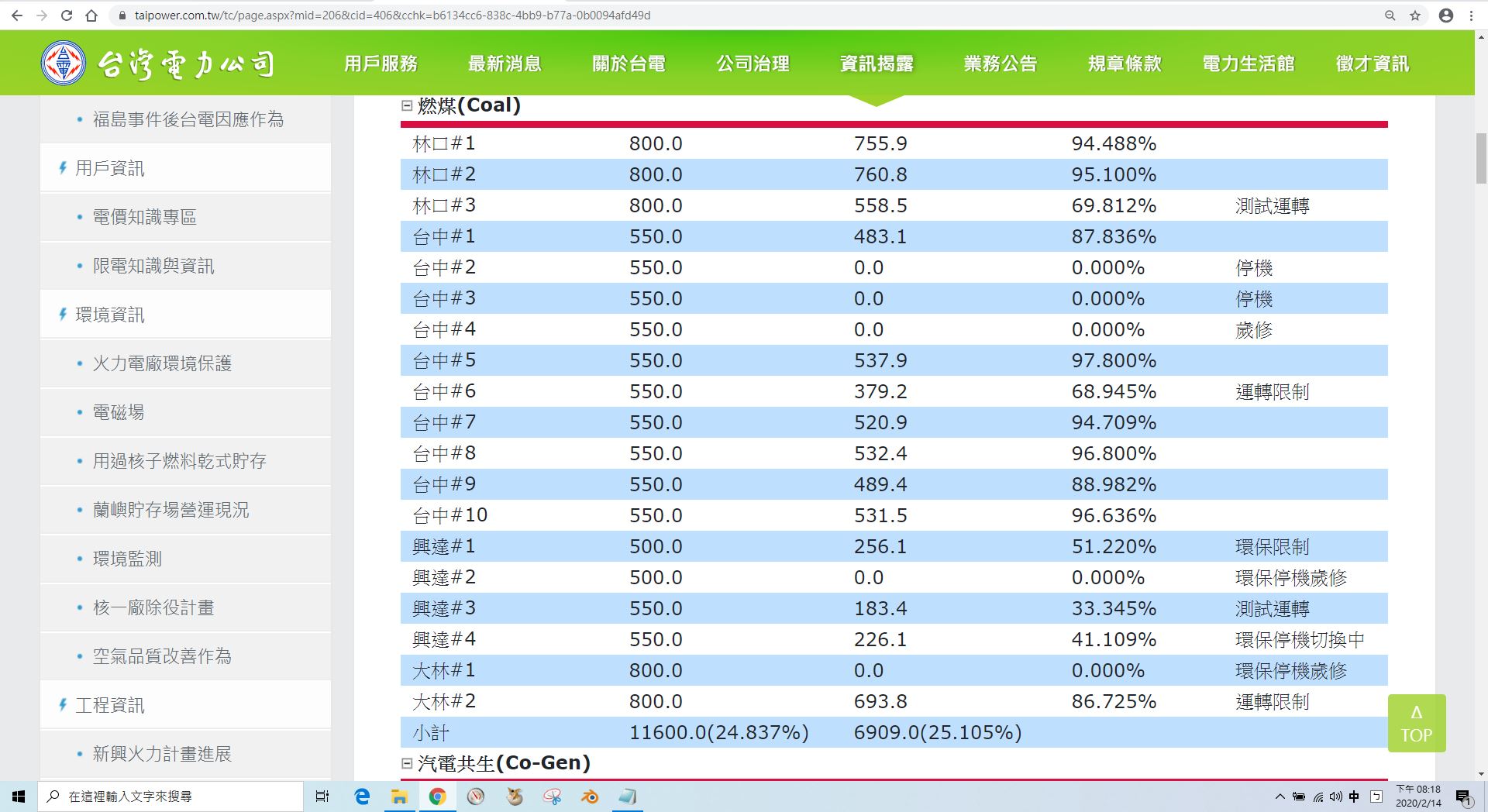Open the 業務公告 menu
Screen dimensions: 1488x812
pos(1001,64)
